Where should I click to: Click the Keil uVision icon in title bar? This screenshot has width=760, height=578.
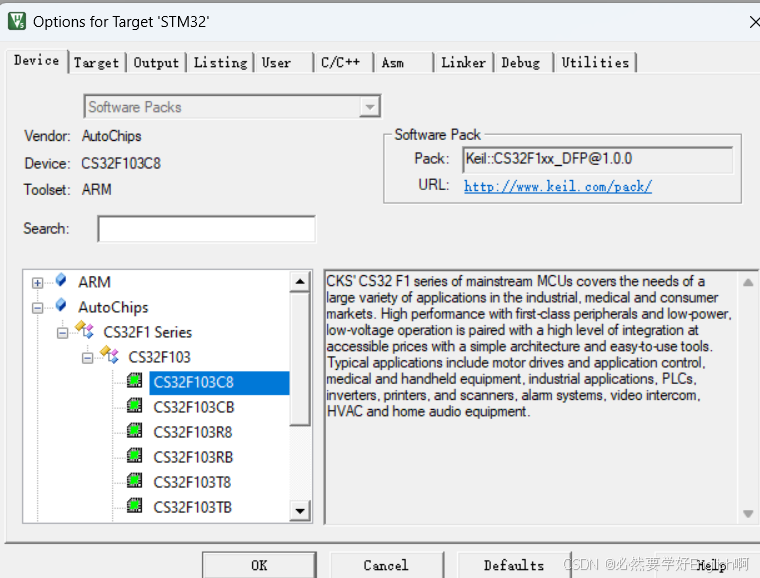pyautogui.click(x=17, y=21)
